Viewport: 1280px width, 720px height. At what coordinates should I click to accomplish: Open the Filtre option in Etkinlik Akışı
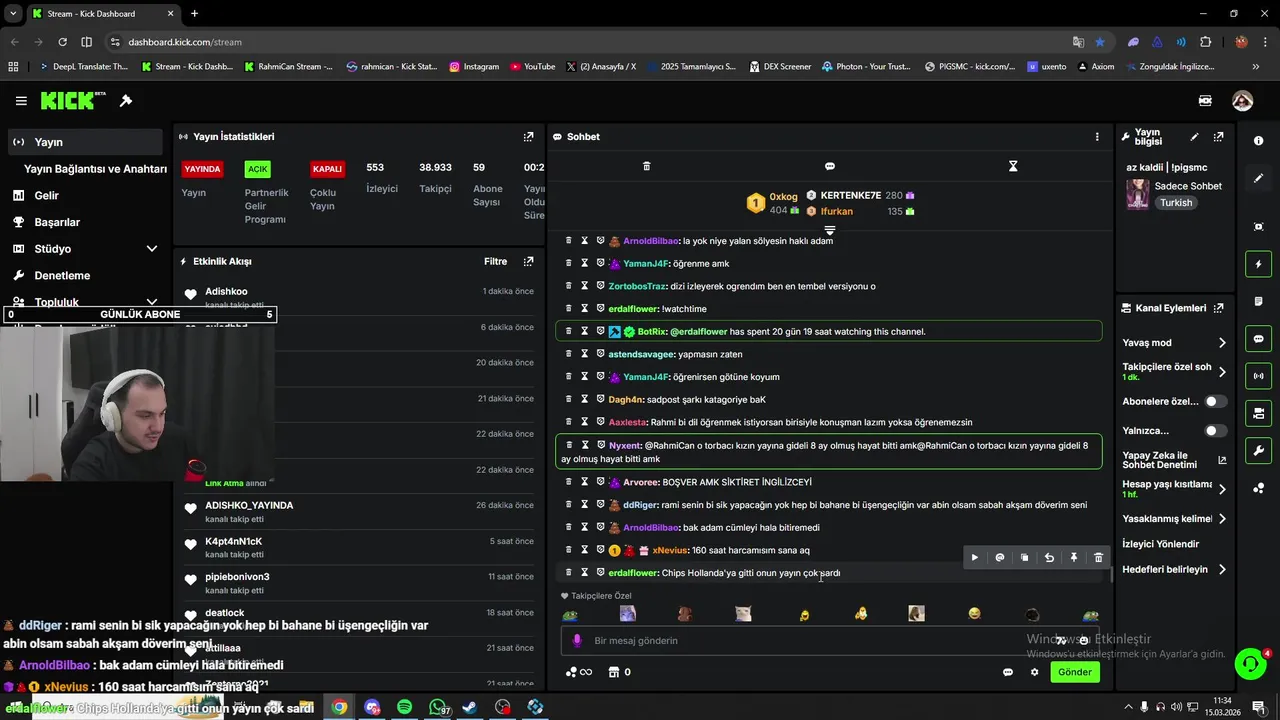(495, 262)
